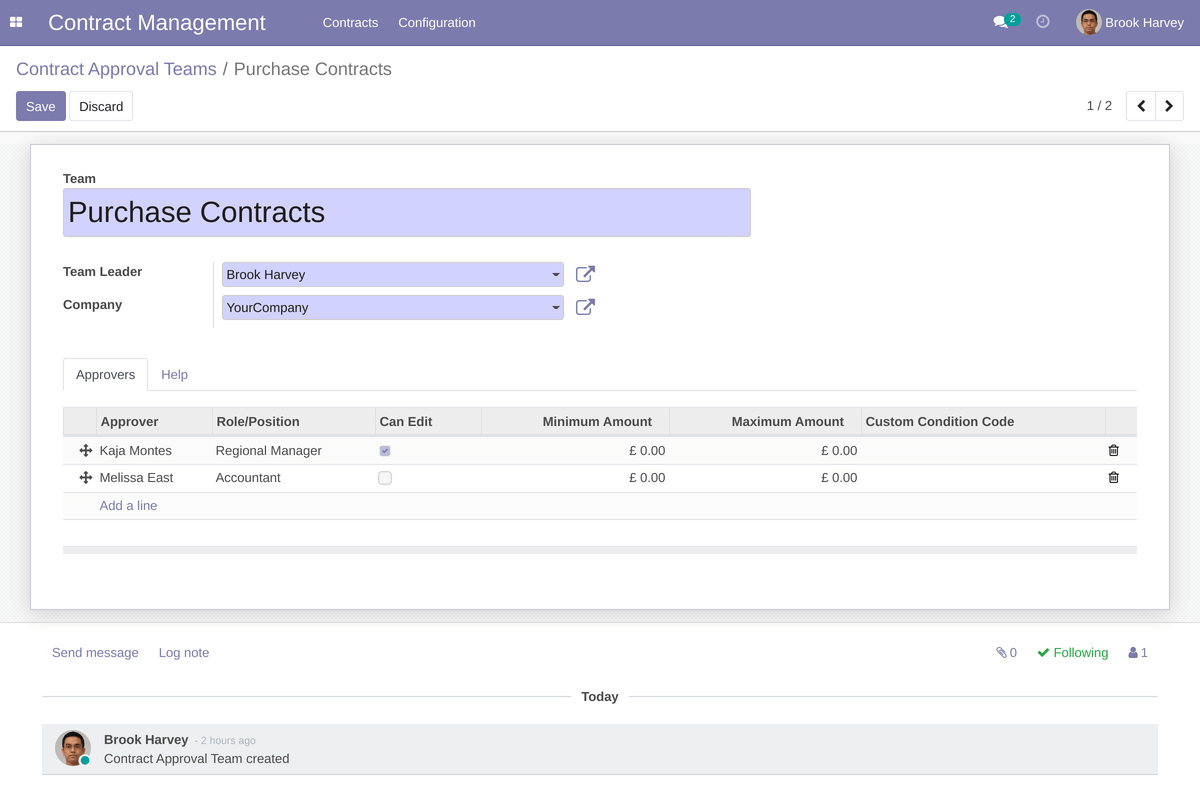The image size is (1200, 797).
Task: Open the activities clock icon
Action: 1042,22
